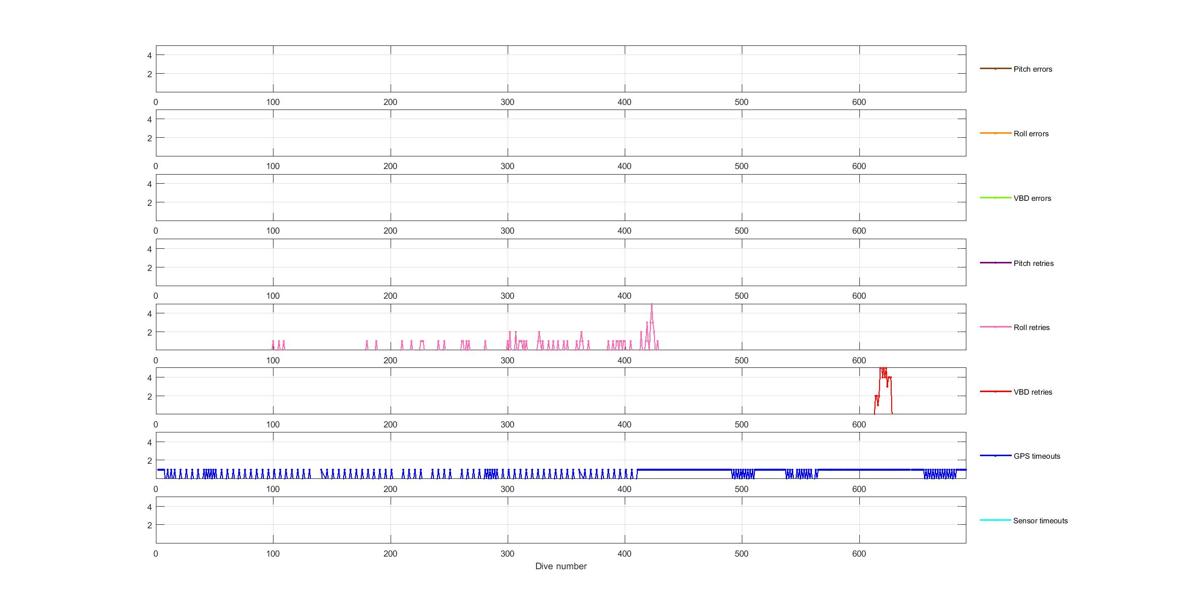Select the purple Pitch retries legend line sample
Screen dimensions: 1200x611
point(995,262)
